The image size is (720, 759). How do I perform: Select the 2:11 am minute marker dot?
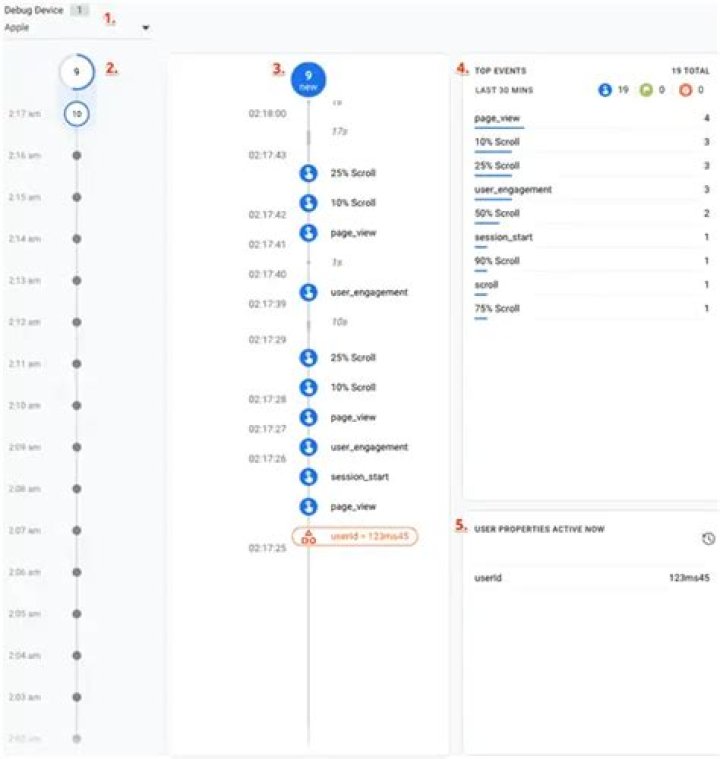[77, 364]
